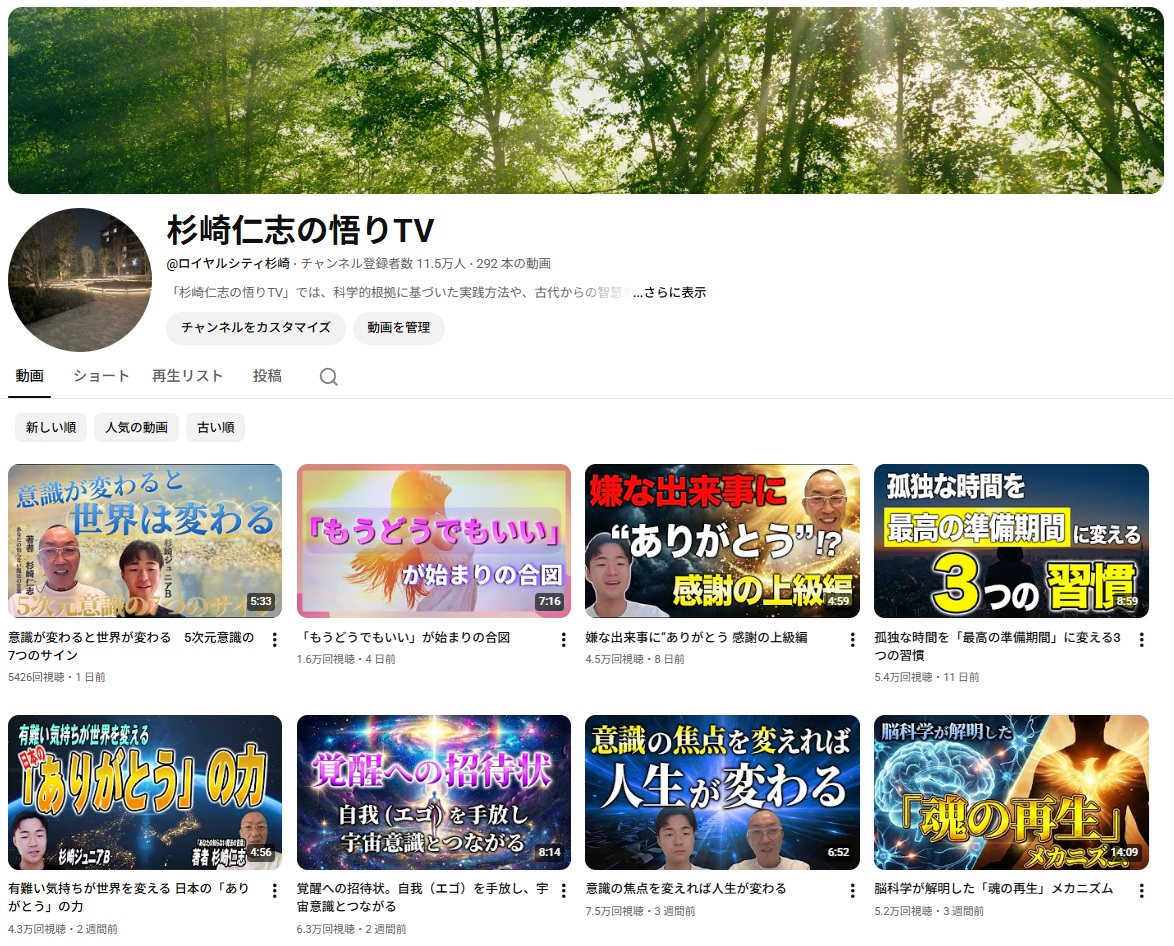Image resolution: width=1174 pixels, height=946 pixels.
Task: Open the 再生リスト tab
Action: (186, 377)
